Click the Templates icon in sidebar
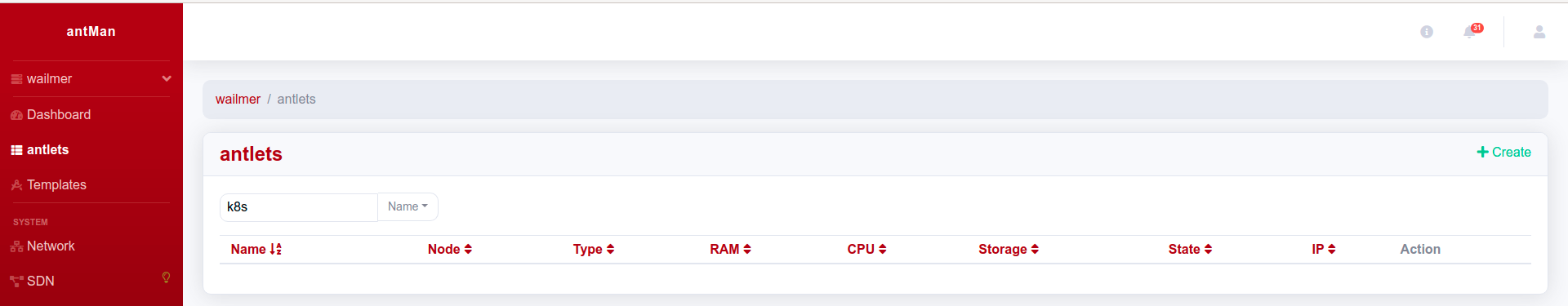 16,185
